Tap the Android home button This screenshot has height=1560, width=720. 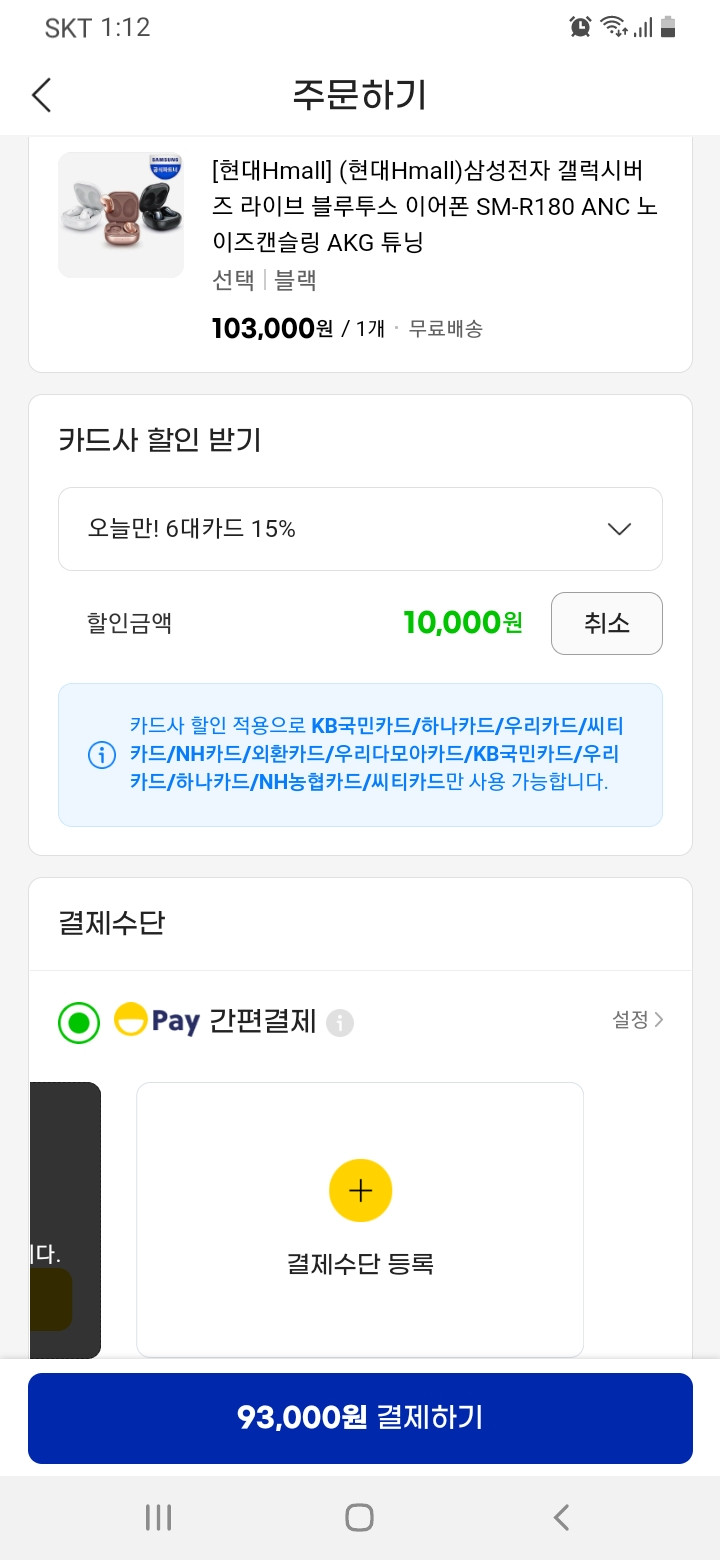pyautogui.click(x=359, y=1517)
